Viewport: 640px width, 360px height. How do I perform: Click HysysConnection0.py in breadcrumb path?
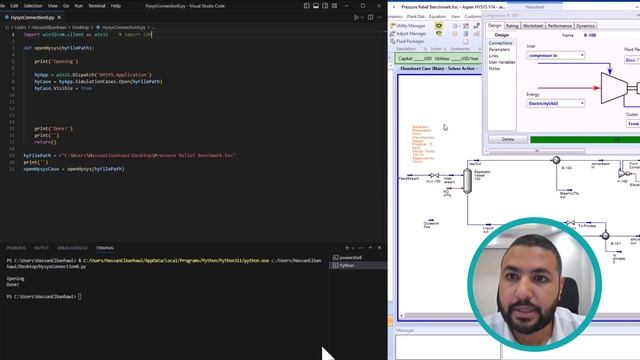click(124, 27)
